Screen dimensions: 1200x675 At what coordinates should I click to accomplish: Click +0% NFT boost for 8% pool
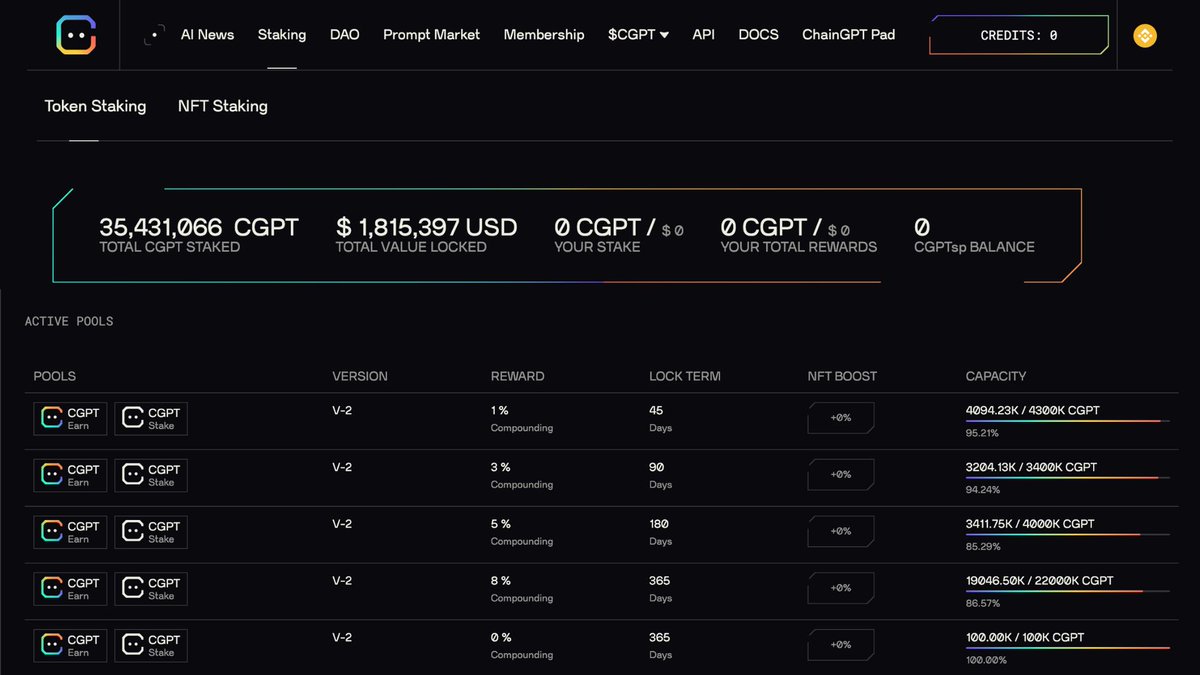[x=841, y=588]
